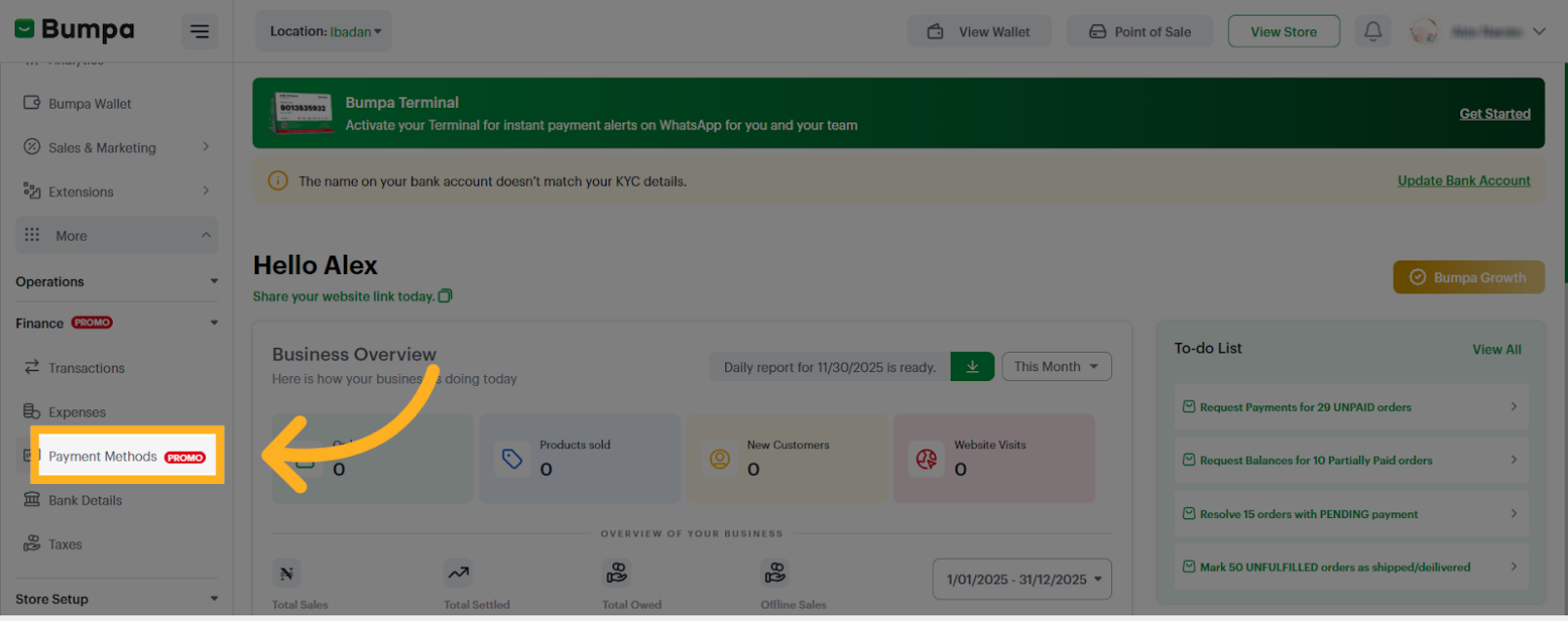The height and width of the screenshot is (621, 1568).
Task: Expand the Extensions submenu arrow
Action: pos(206,190)
